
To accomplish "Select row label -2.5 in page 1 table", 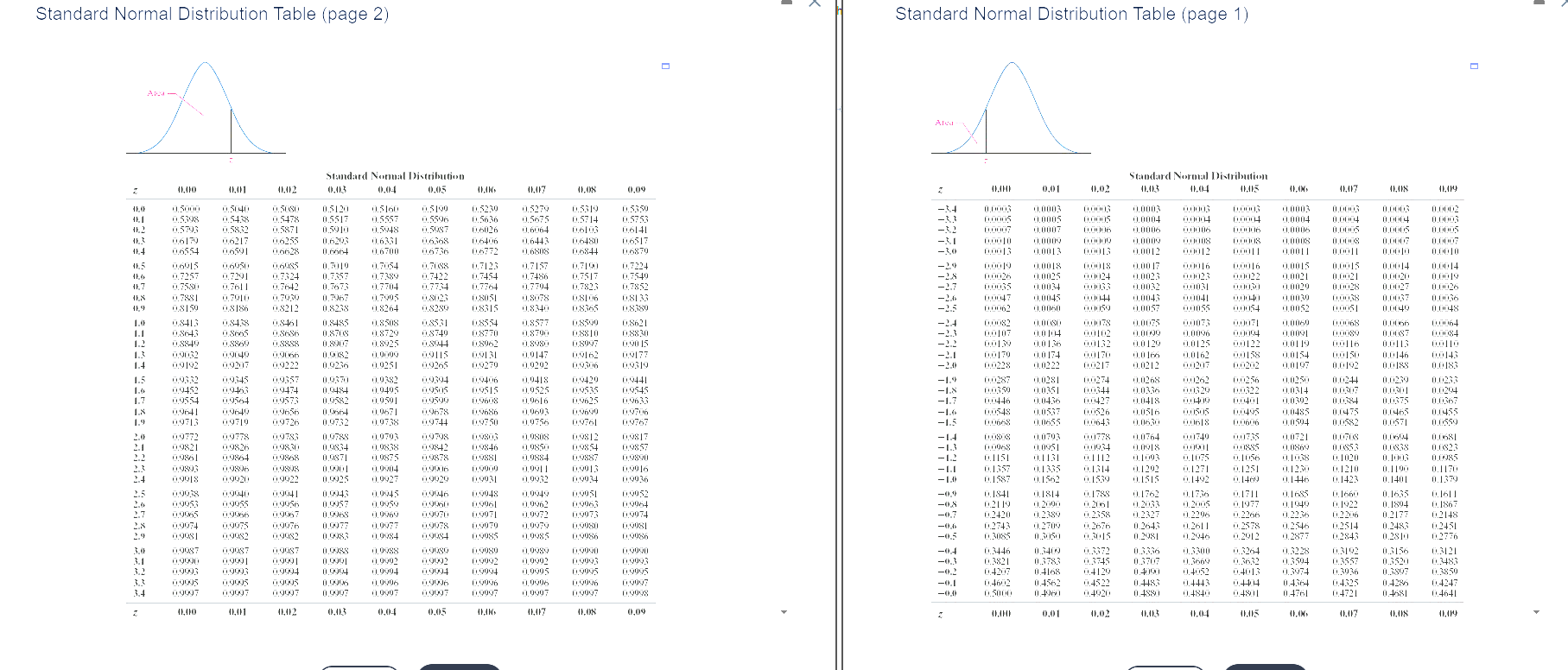I will (946, 308).
